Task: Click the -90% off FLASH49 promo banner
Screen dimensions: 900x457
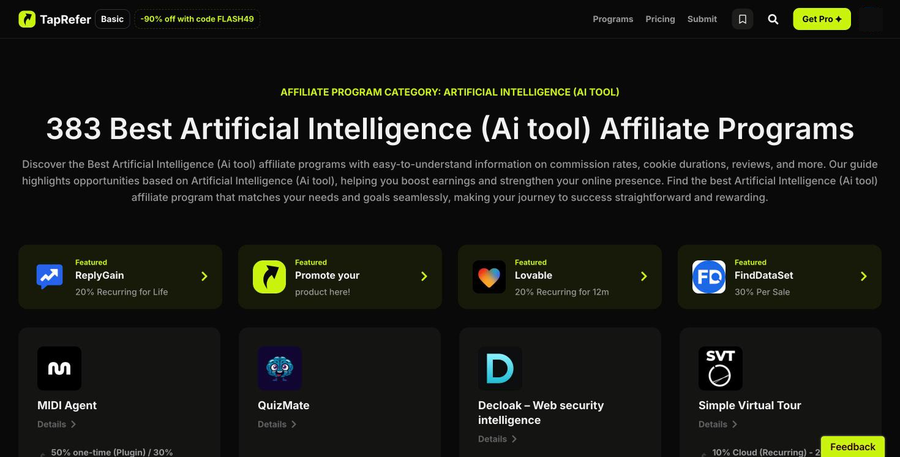Action: pos(197,19)
